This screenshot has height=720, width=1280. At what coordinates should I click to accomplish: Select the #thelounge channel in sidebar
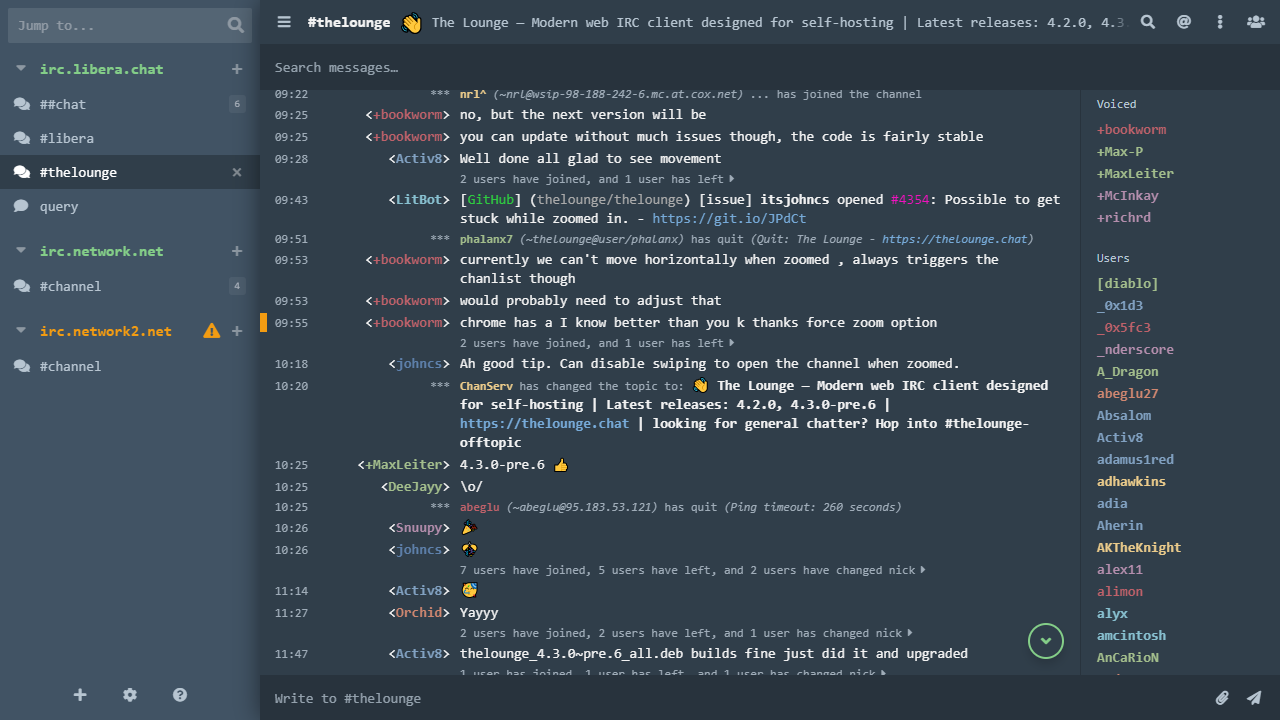130,172
